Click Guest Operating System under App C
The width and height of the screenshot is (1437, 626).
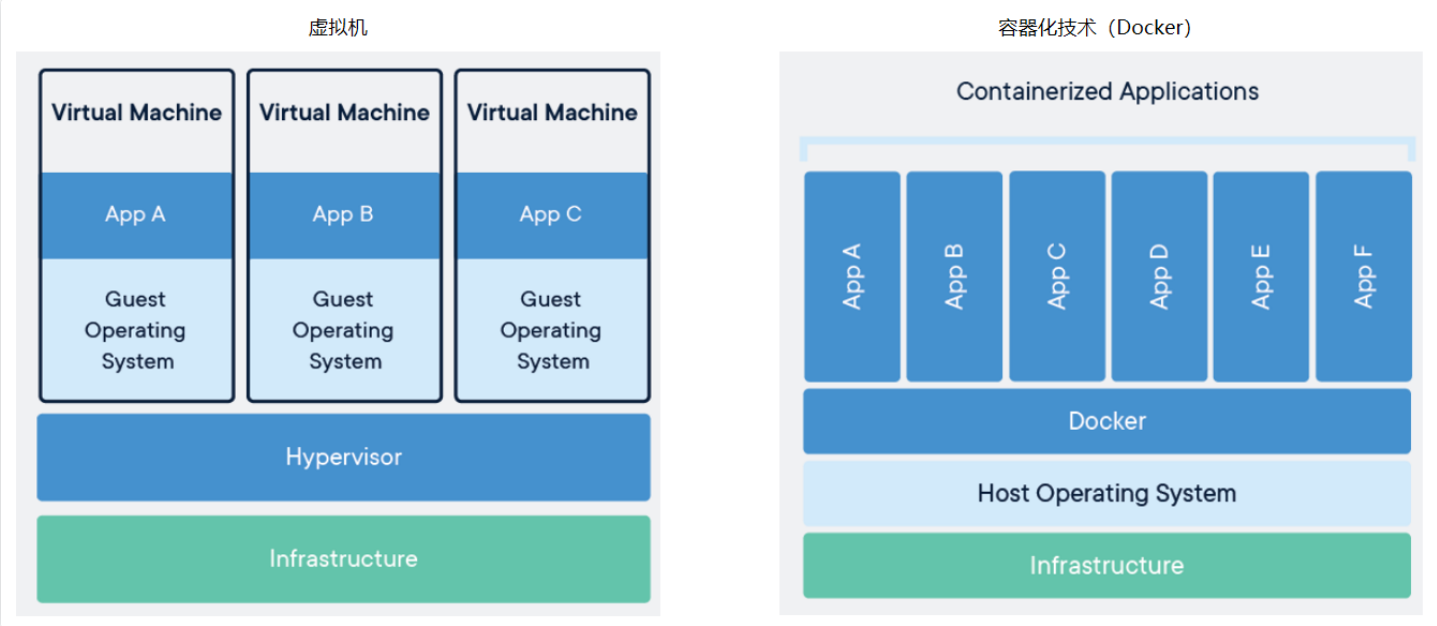point(552,329)
